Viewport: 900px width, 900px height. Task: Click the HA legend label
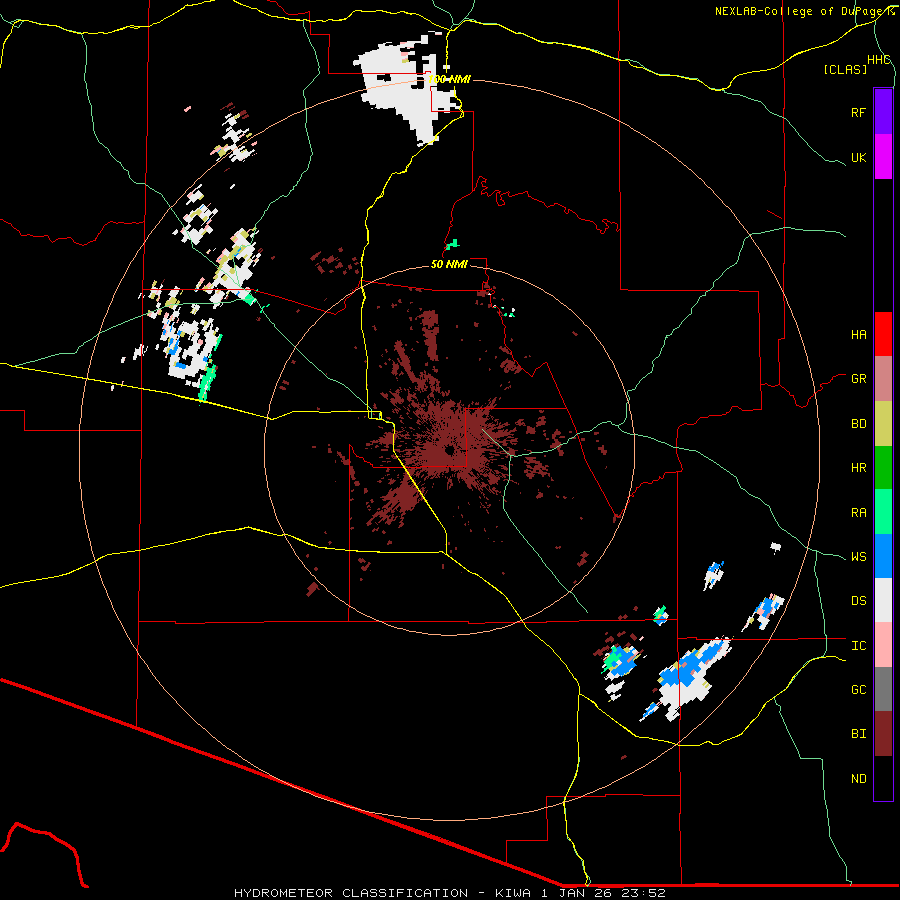[858, 335]
